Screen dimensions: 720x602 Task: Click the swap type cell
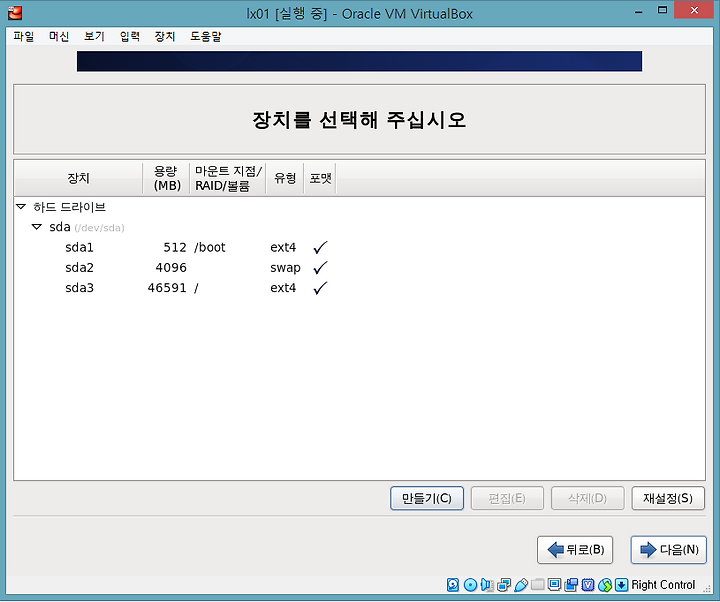point(285,268)
